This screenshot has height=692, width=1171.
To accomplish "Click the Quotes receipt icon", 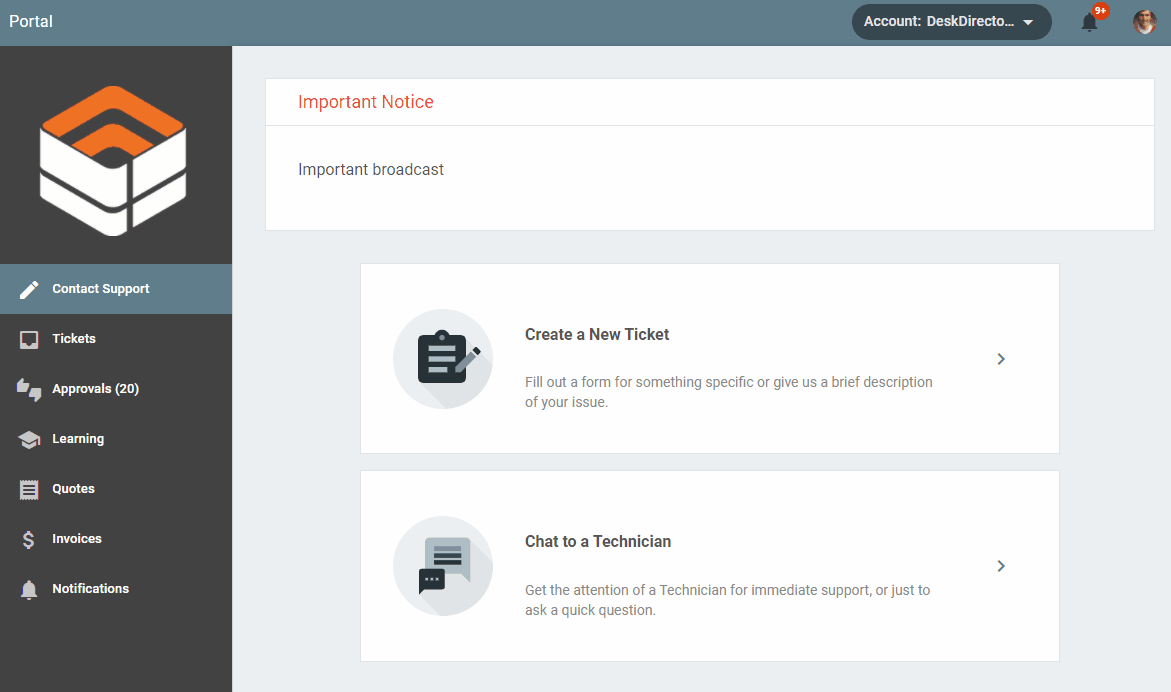I will click(28, 490).
